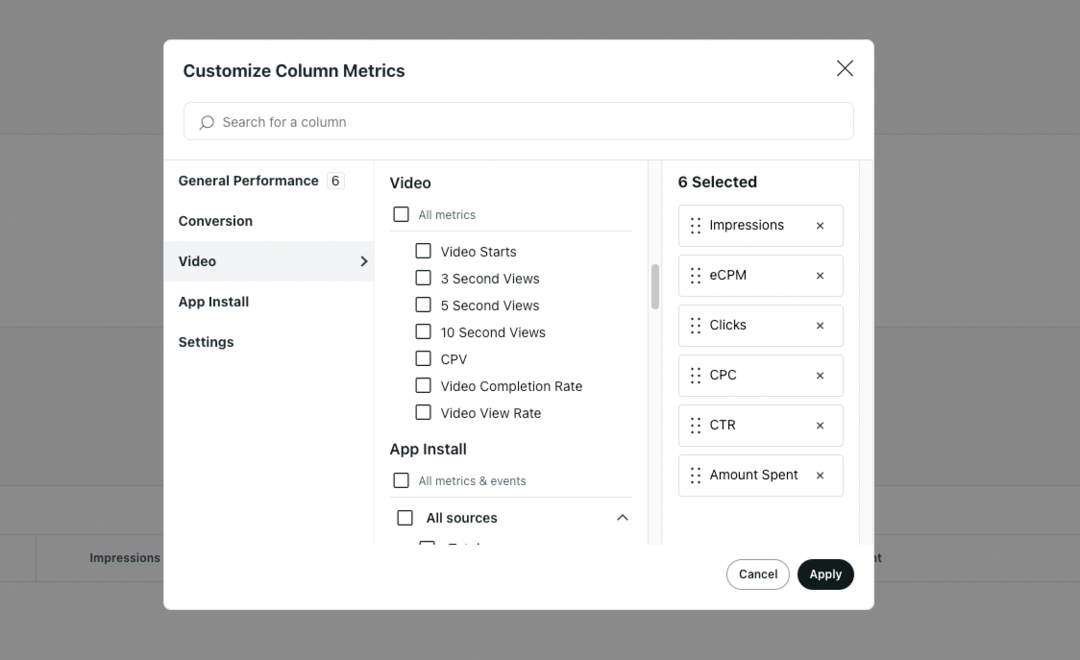Screen dimensions: 1080x660
Task: Close the Customize Column Metrics dialog
Action: [x=845, y=68]
